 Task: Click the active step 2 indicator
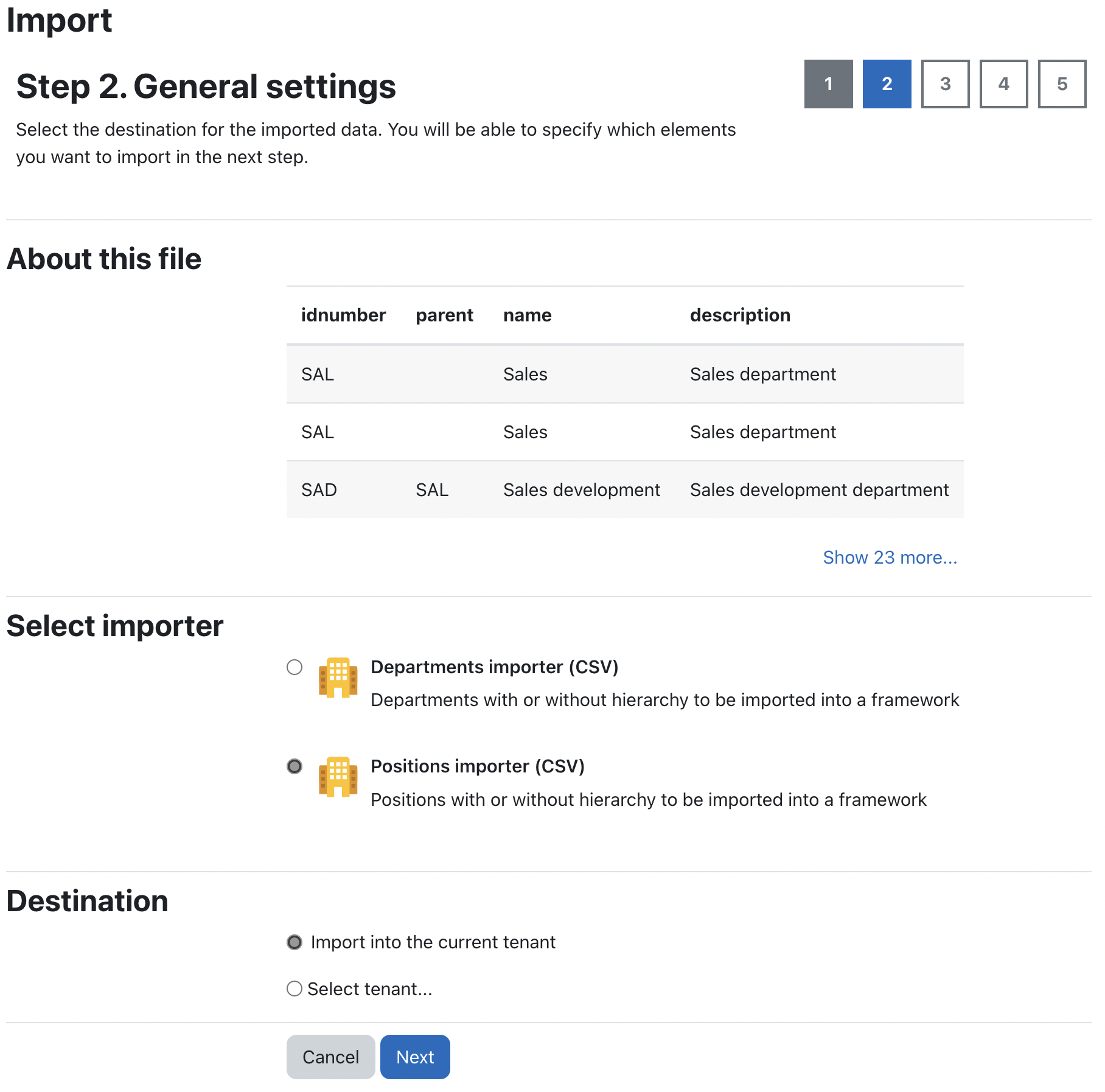tap(887, 84)
